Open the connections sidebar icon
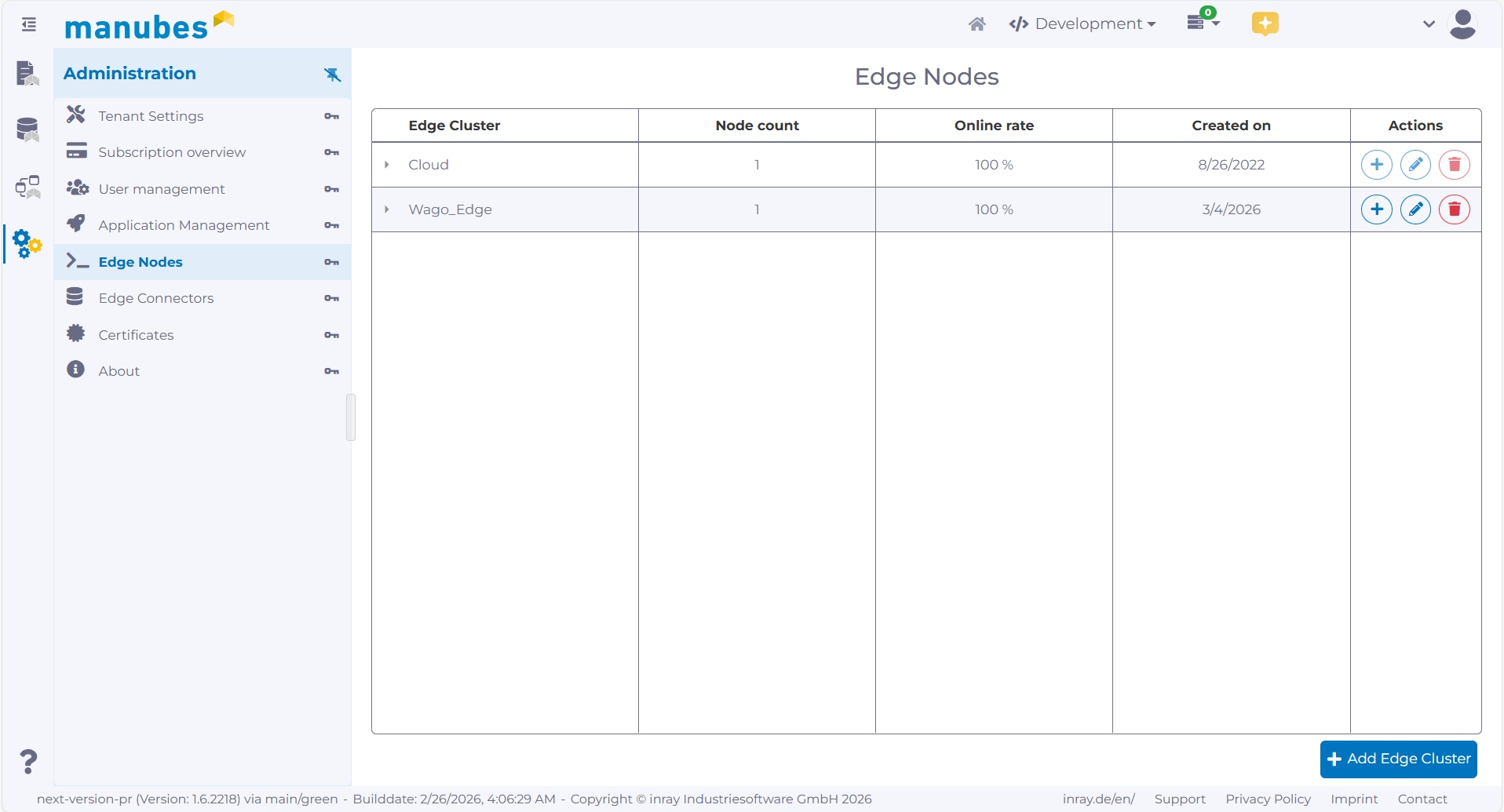Viewport: 1504px width, 812px height. click(x=27, y=187)
